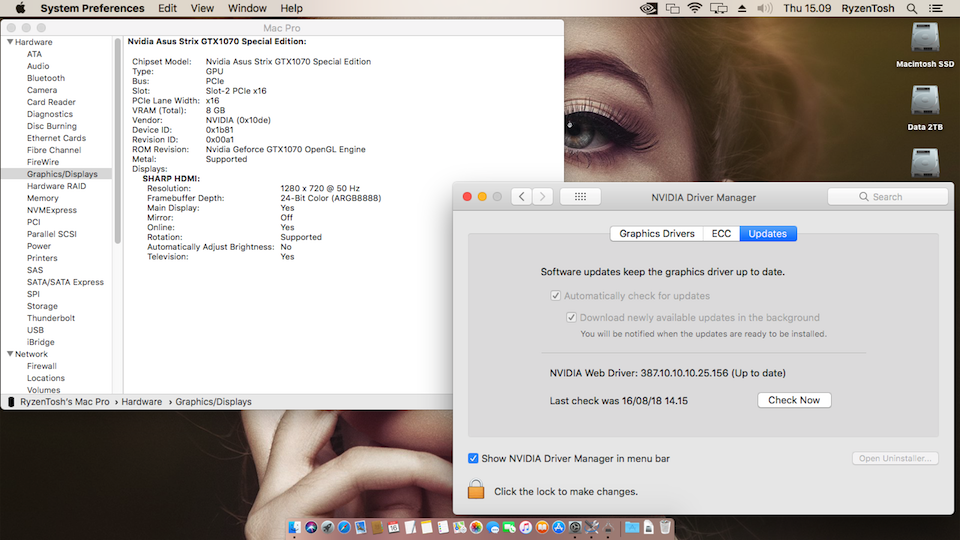The height and width of the screenshot is (540, 960).
Task: Open App Store from the Dock
Action: click(x=559, y=527)
